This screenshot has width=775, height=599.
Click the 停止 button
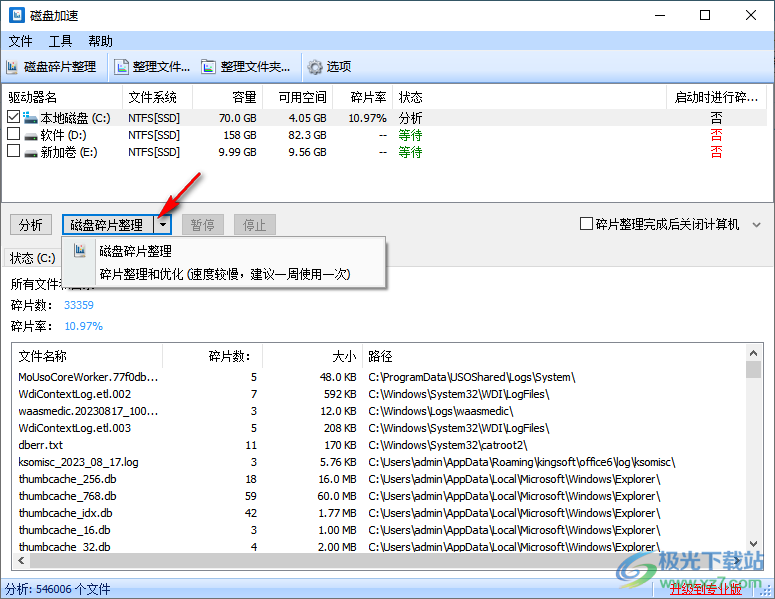pyautogui.click(x=255, y=225)
